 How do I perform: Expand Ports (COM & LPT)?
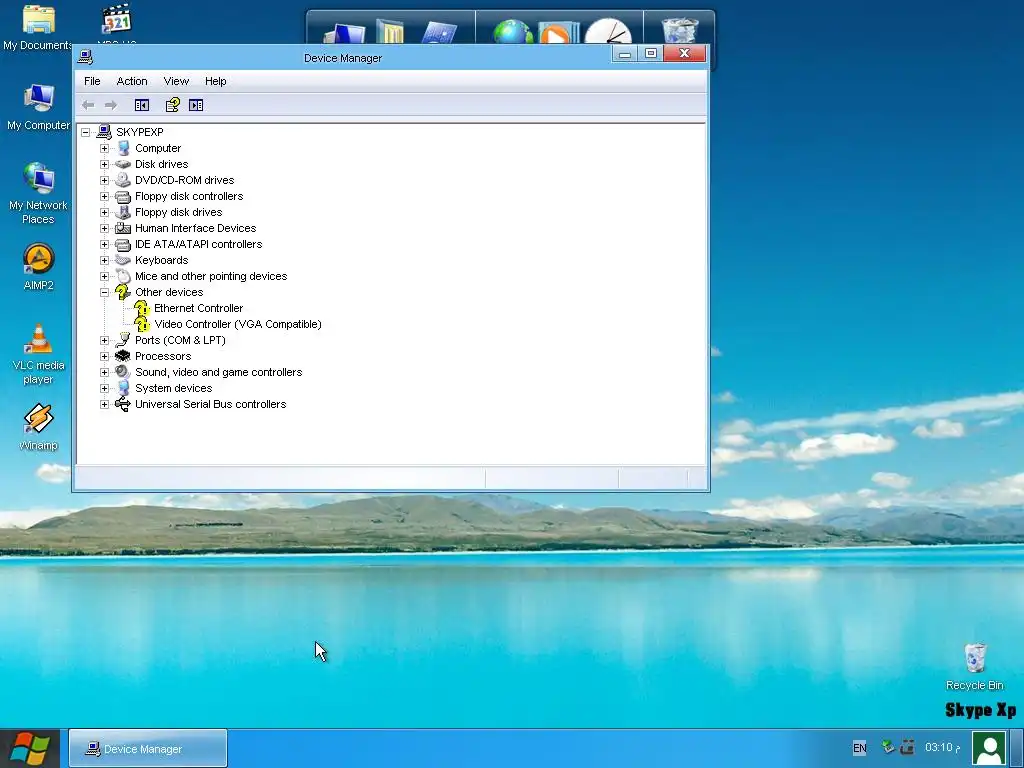pyautogui.click(x=104, y=340)
